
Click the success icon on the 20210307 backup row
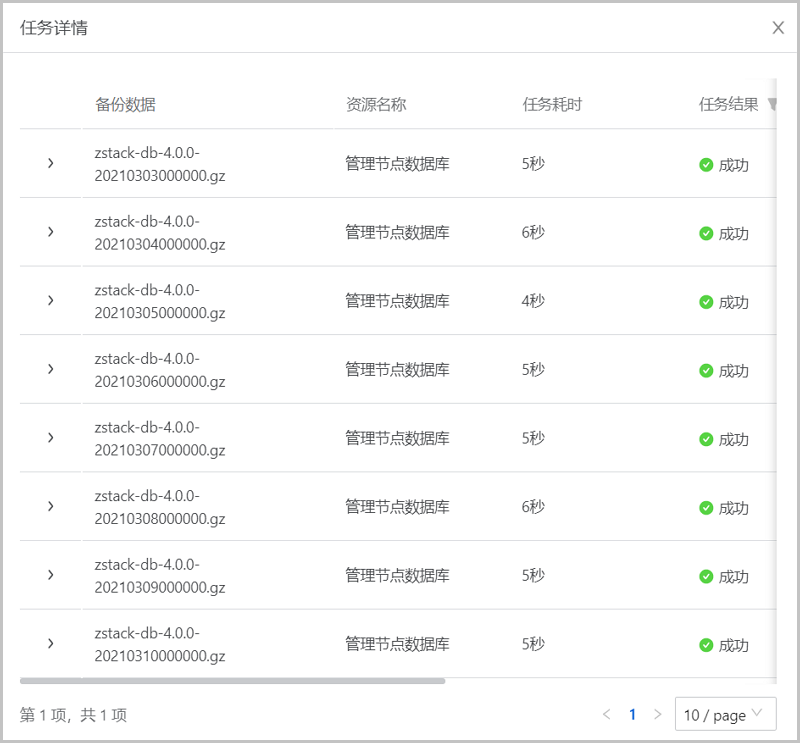click(705, 438)
